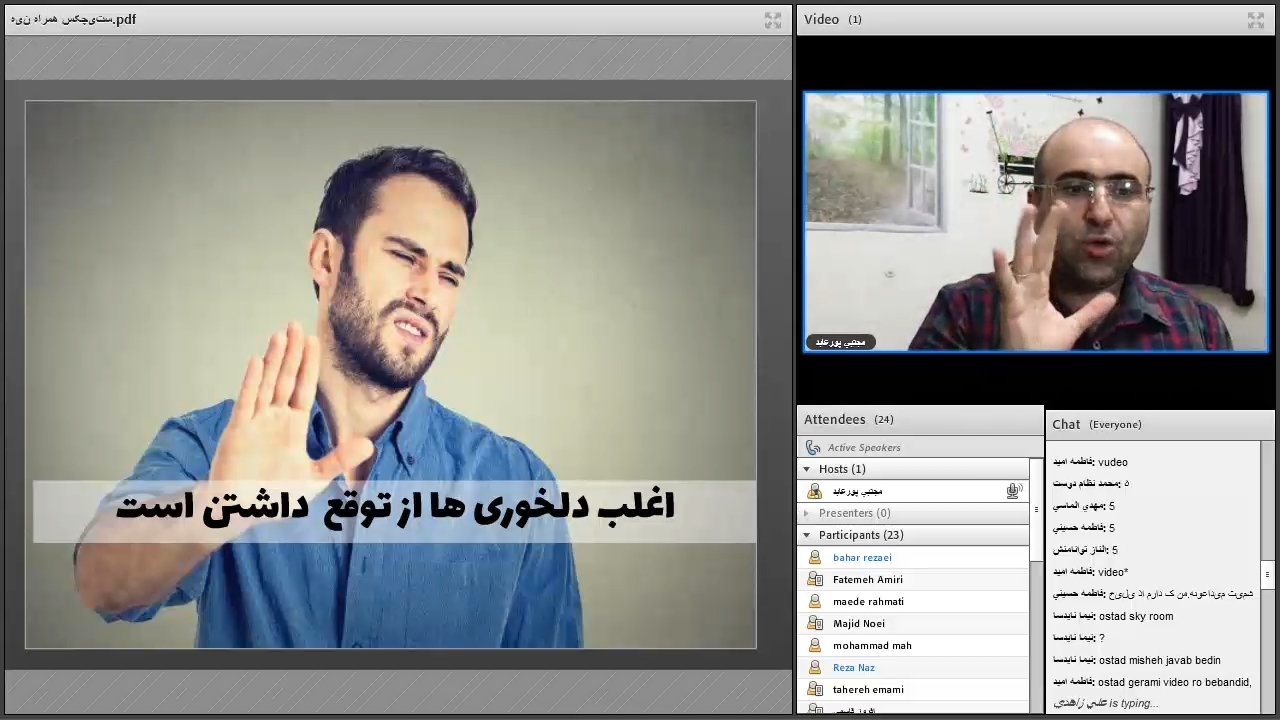Click the Active Speakers phone icon

[813, 447]
